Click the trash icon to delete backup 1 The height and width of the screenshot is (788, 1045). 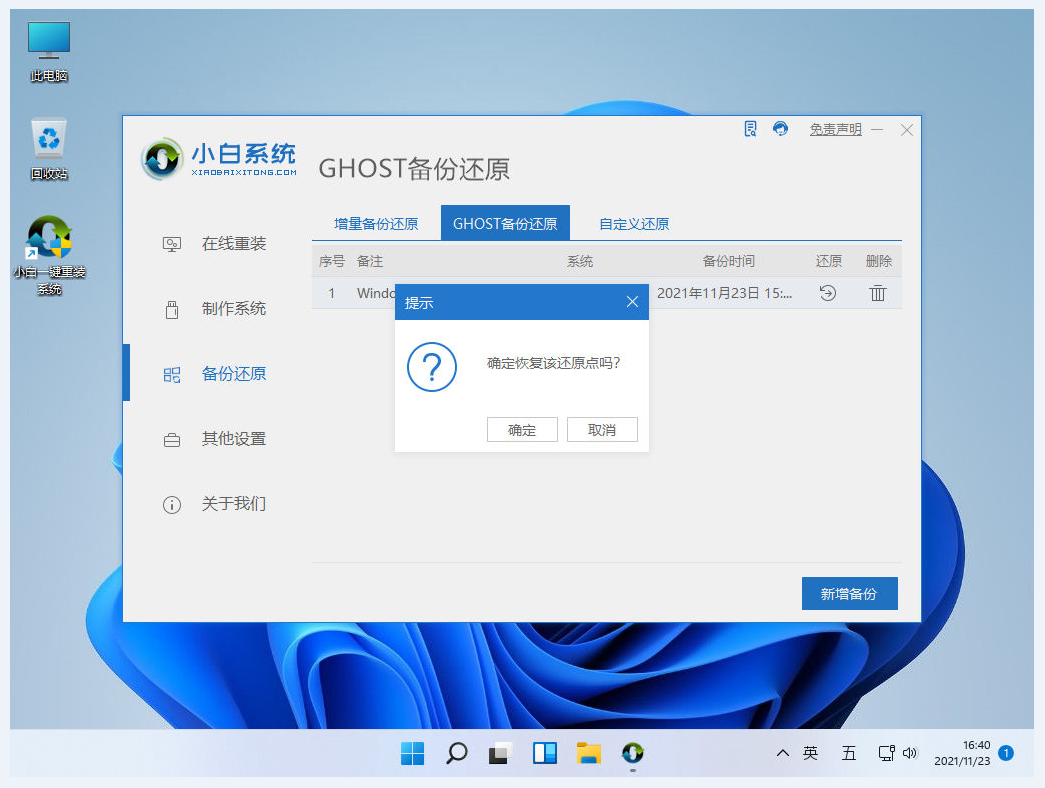coord(877,293)
